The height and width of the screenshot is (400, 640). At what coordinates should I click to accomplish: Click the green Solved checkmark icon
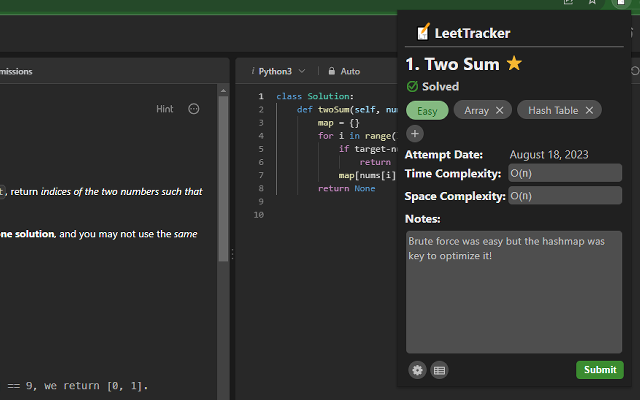point(412,87)
